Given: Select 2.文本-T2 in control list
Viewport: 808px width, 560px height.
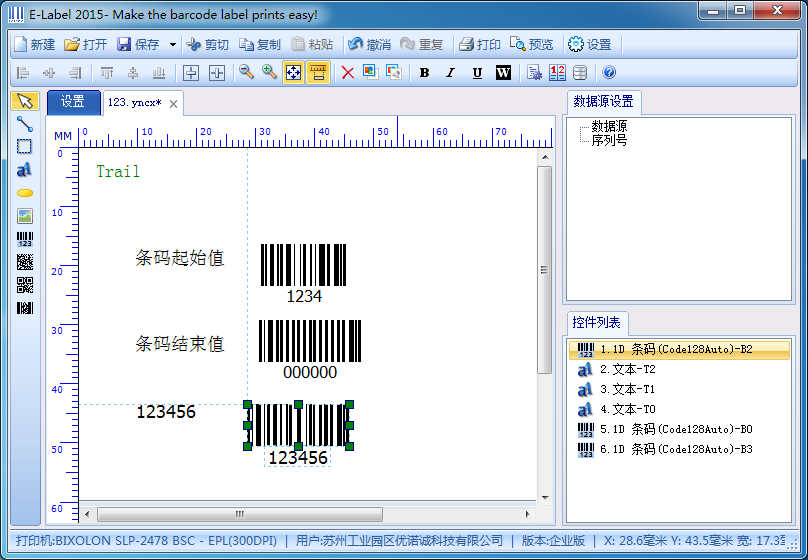Looking at the screenshot, I should [679, 369].
